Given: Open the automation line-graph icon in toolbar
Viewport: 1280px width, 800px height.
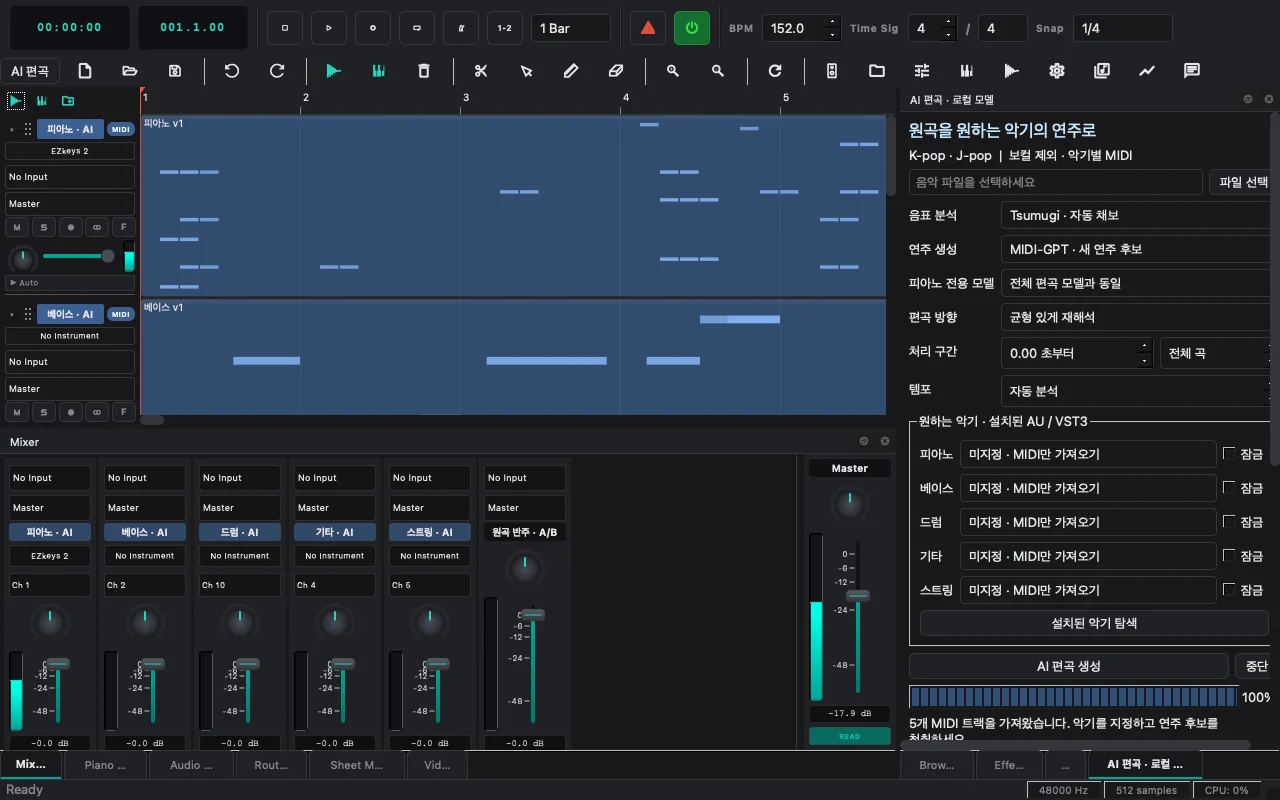Looking at the screenshot, I should pos(1147,71).
